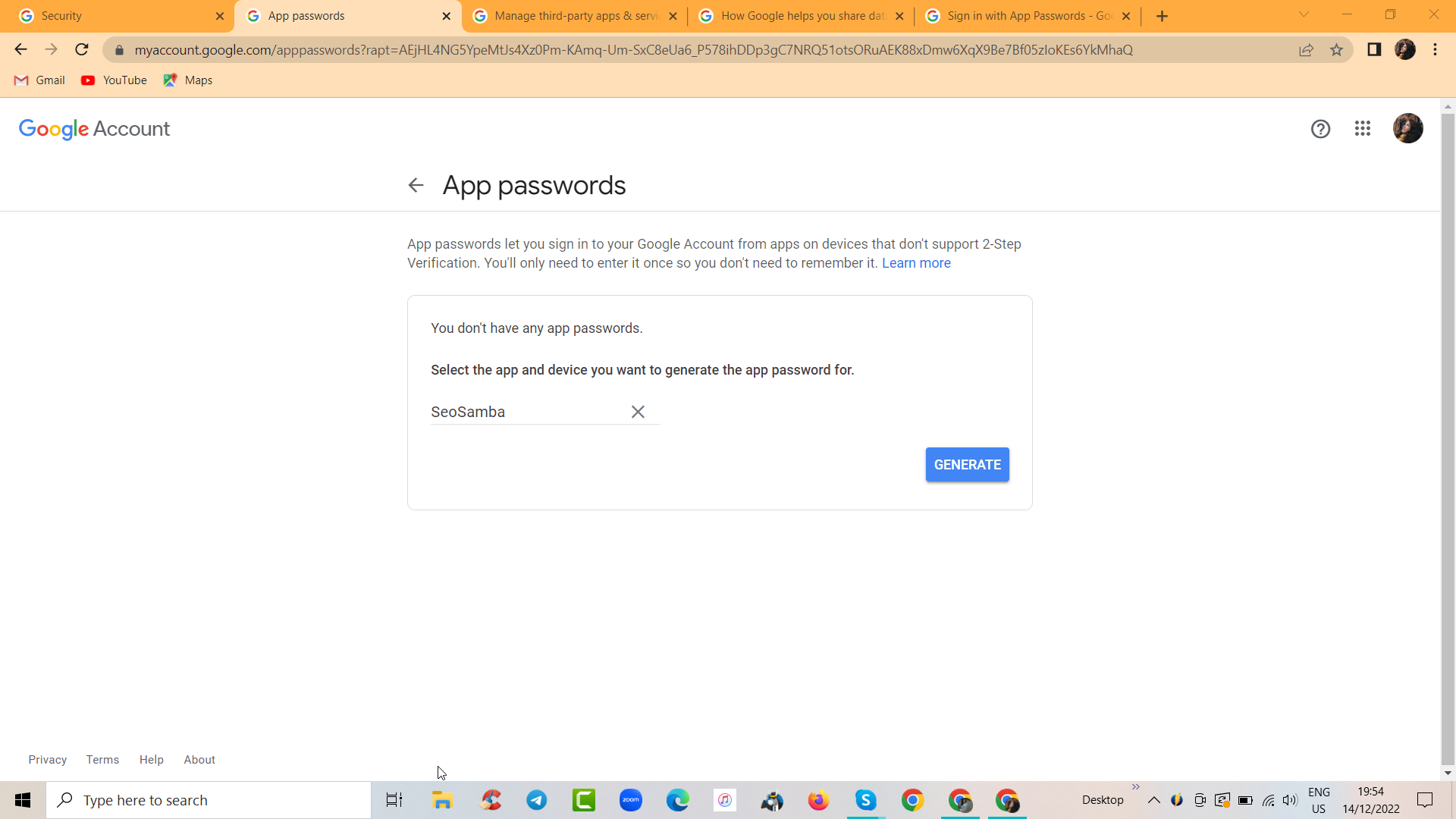1456x819 pixels.
Task: Click the back arrow to return
Action: (x=416, y=185)
